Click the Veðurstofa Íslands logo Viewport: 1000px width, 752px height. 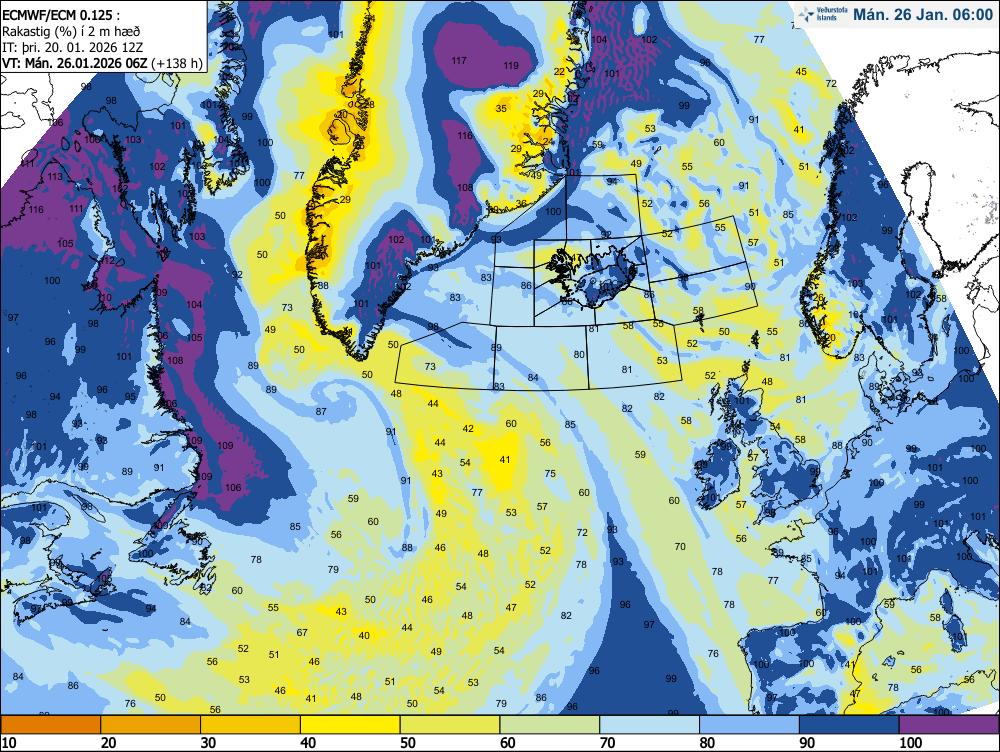click(x=823, y=14)
